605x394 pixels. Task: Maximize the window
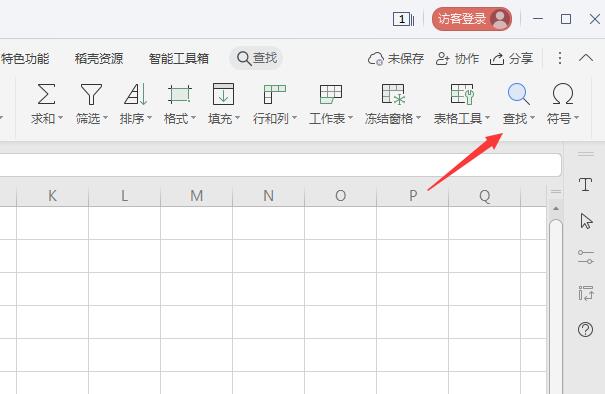pos(566,19)
